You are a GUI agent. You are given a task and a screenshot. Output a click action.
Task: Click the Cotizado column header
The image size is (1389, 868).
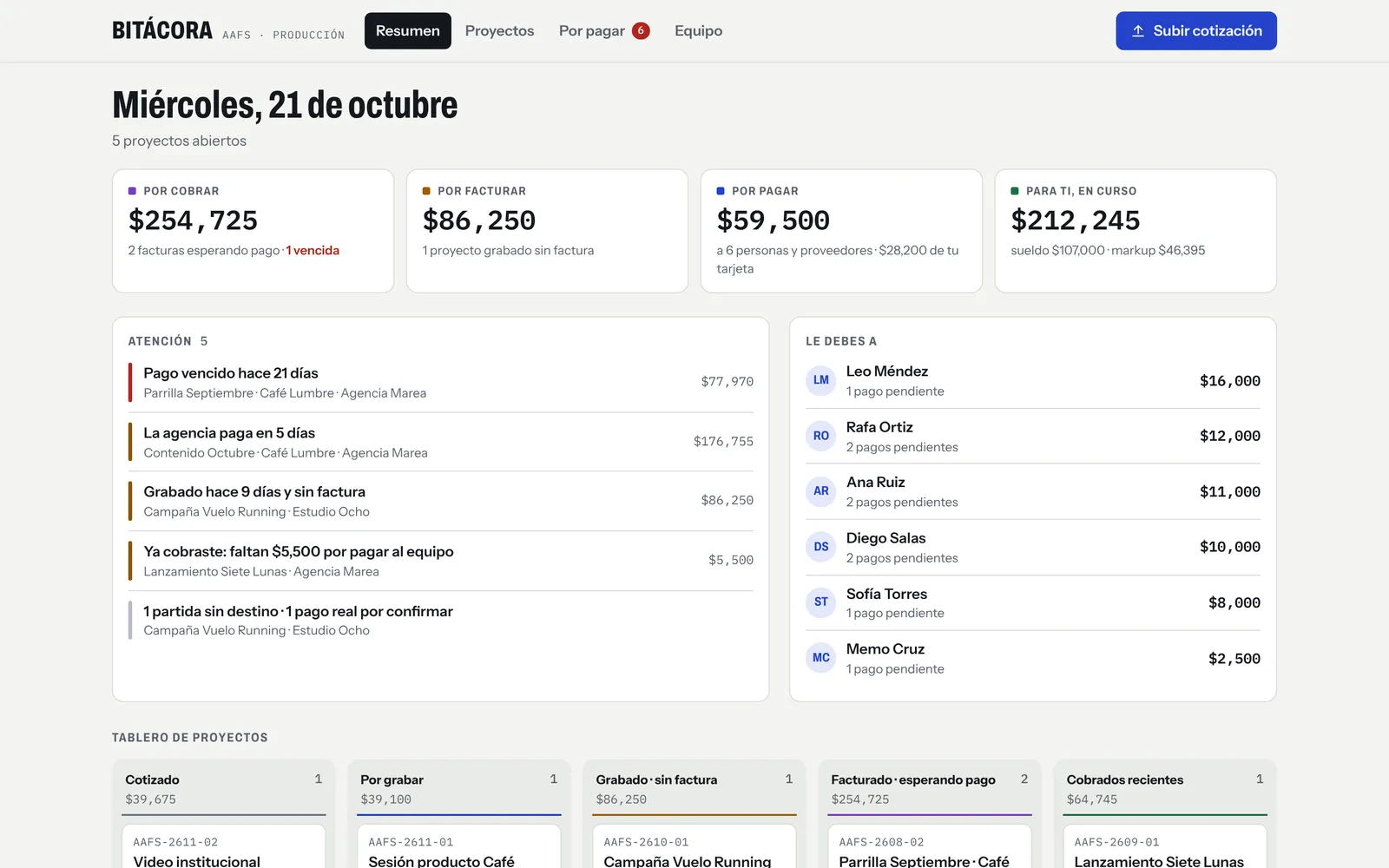pos(224,788)
